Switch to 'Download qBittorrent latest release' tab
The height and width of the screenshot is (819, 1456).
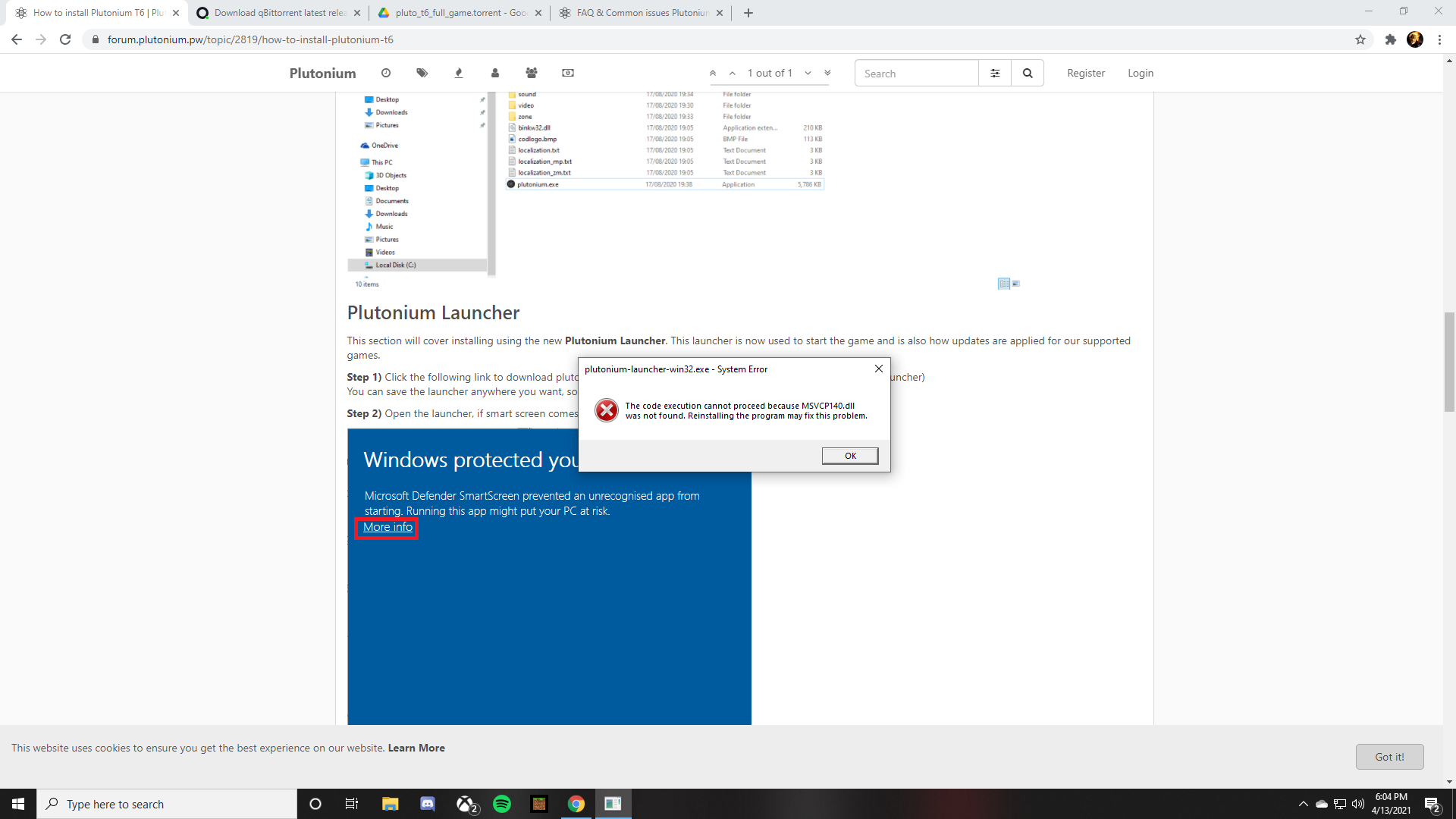[x=280, y=13]
